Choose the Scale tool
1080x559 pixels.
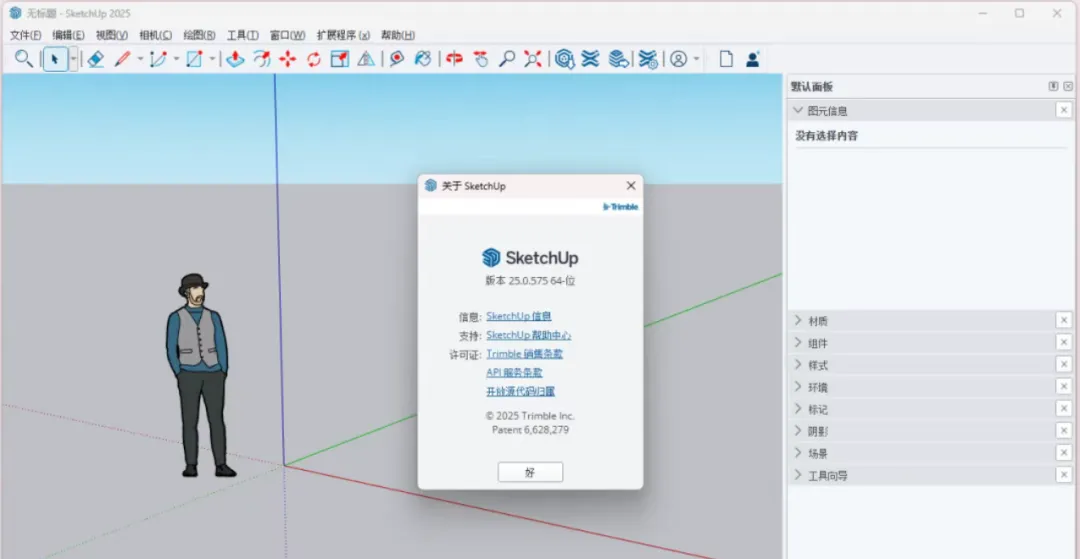point(340,59)
